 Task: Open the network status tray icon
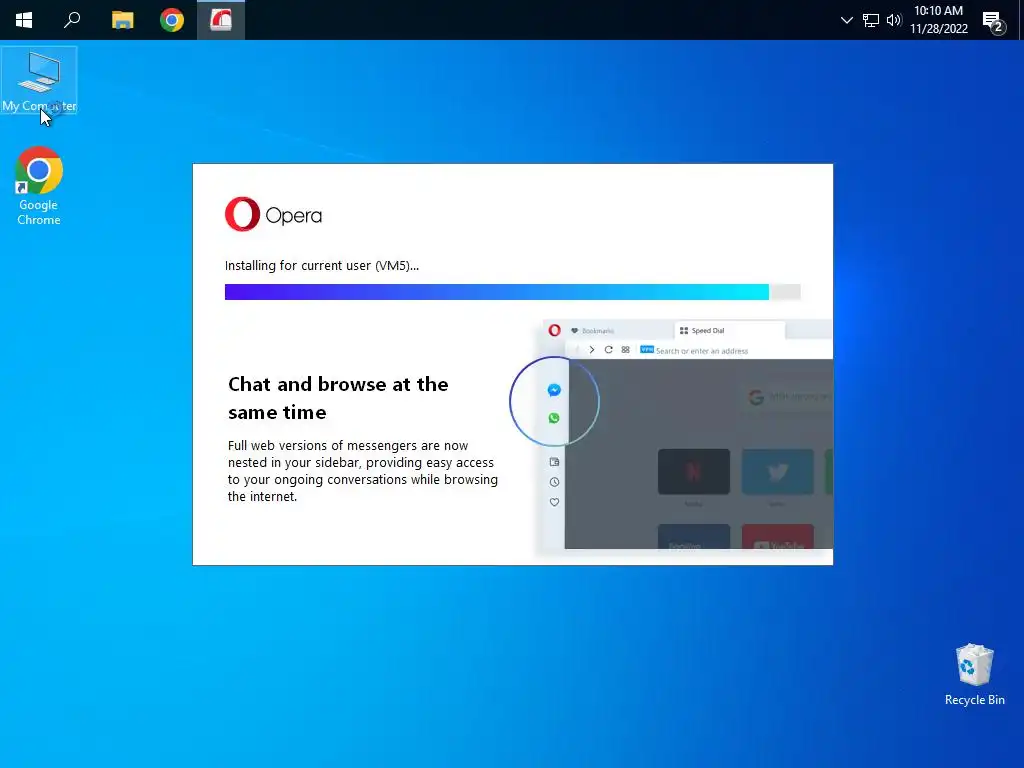click(871, 20)
